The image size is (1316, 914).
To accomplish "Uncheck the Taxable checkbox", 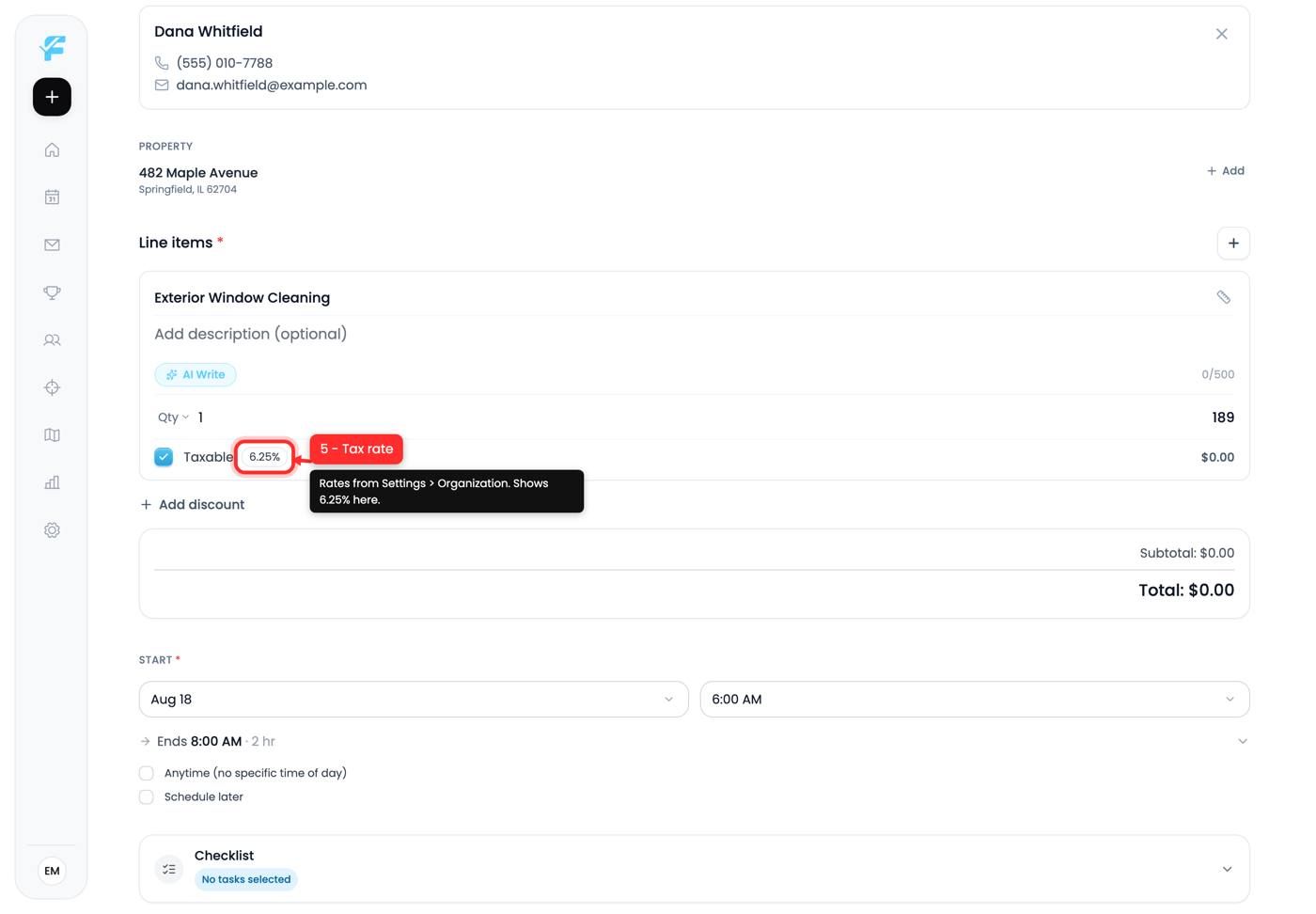I will (x=164, y=457).
